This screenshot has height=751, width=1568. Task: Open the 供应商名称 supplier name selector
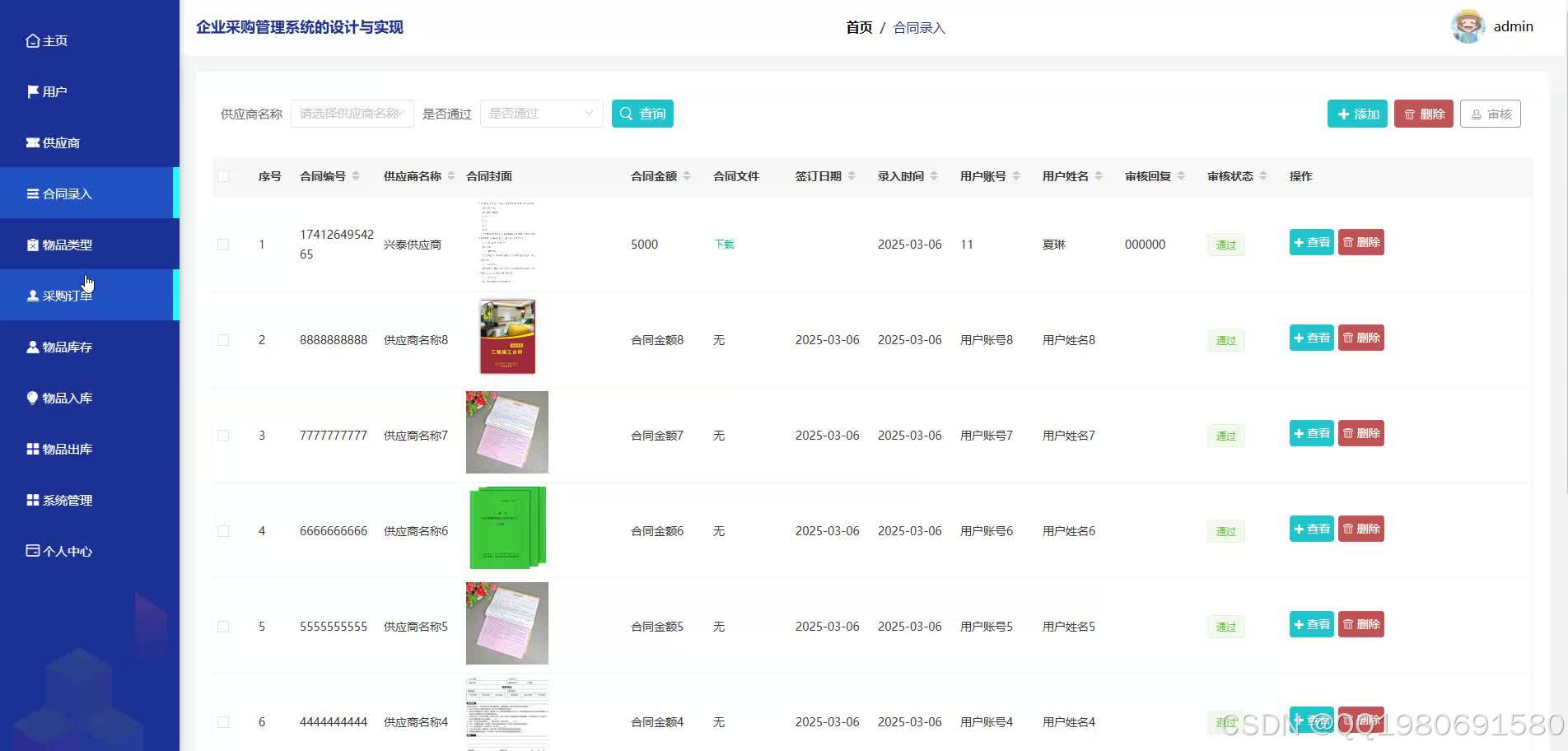click(352, 113)
